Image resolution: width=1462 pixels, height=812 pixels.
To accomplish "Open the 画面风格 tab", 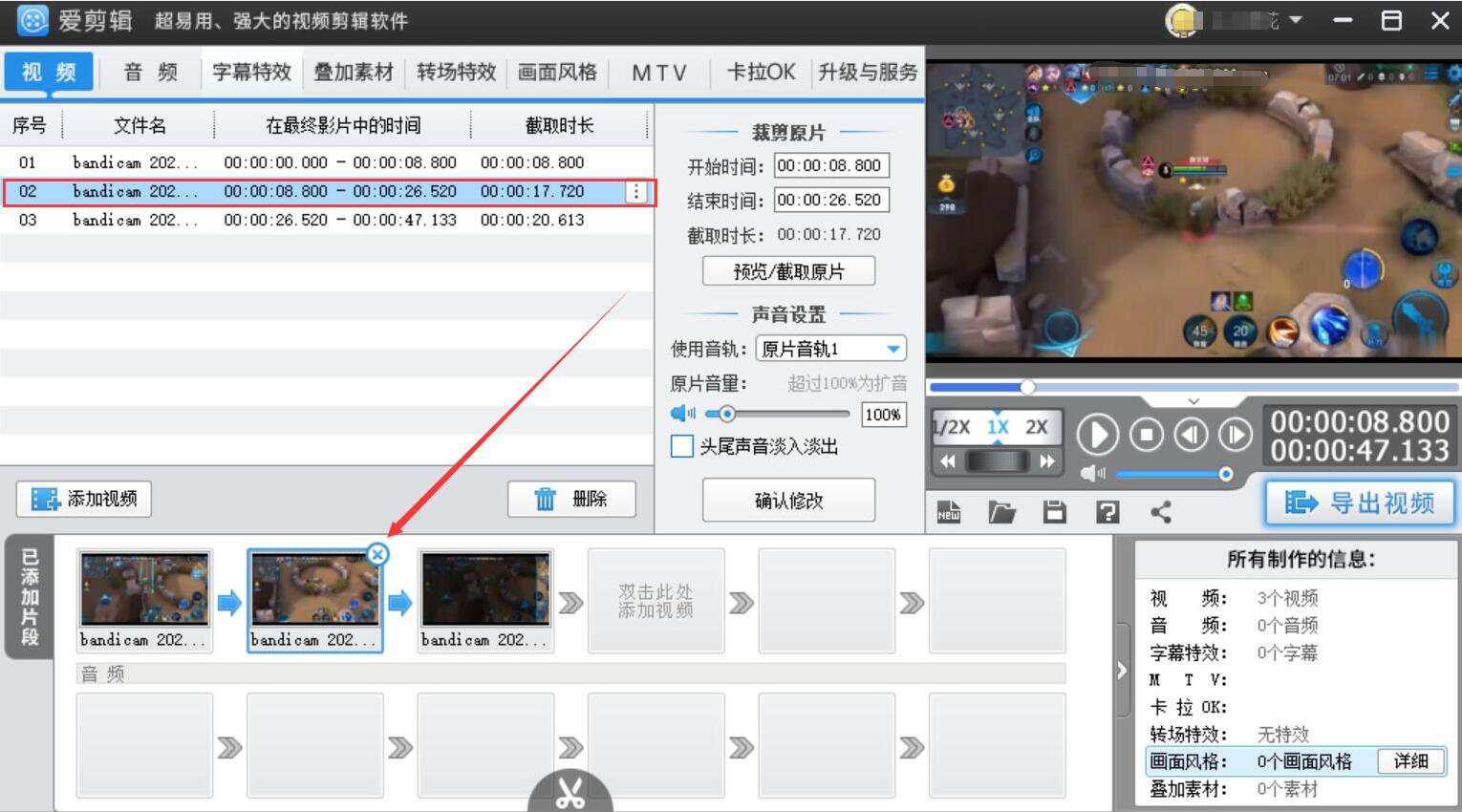I will [x=557, y=73].
